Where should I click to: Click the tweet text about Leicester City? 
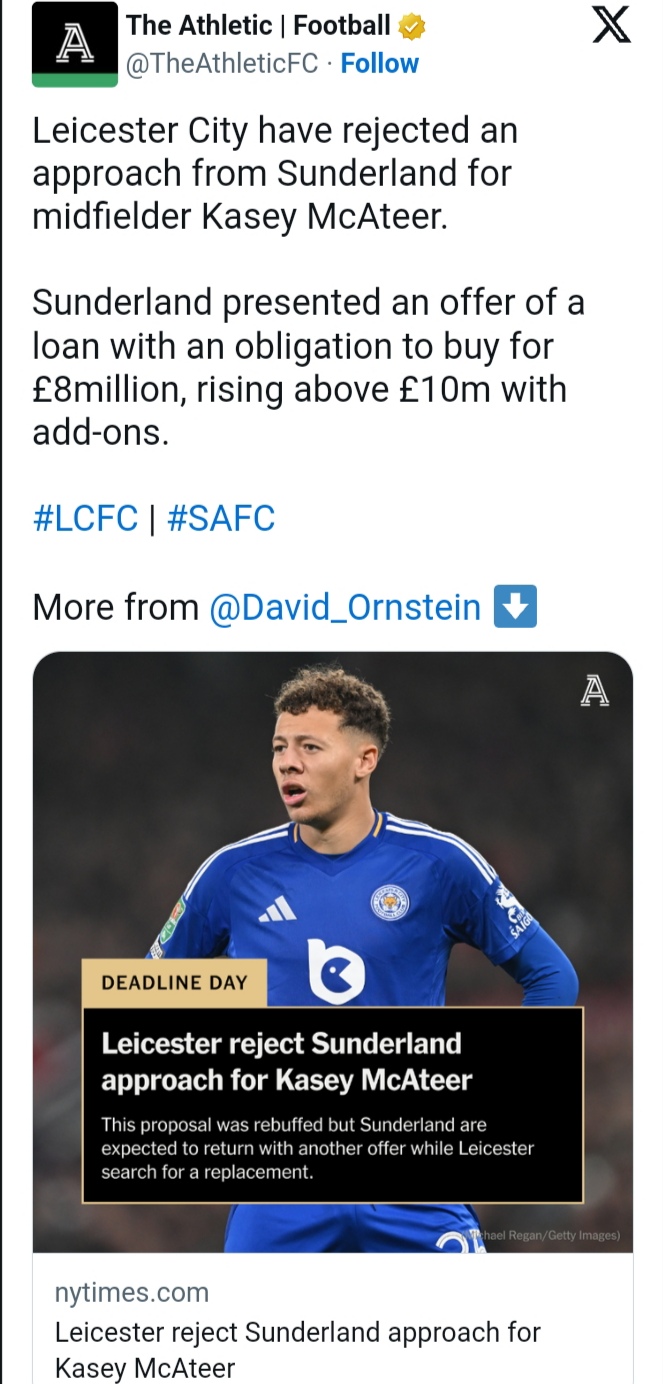(275, 173)
